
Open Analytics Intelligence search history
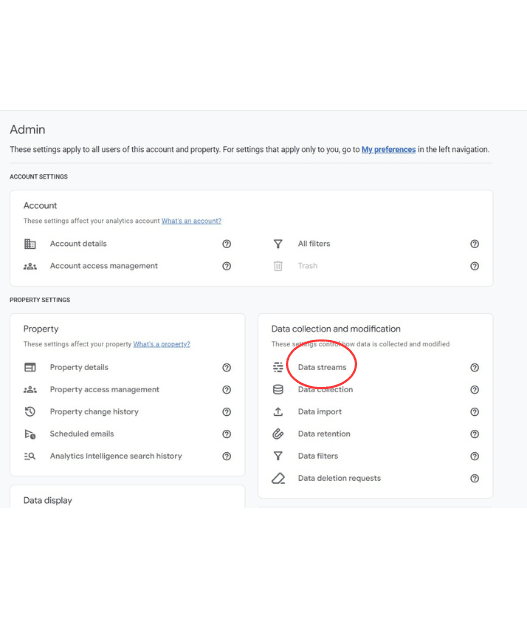(116, 456)
